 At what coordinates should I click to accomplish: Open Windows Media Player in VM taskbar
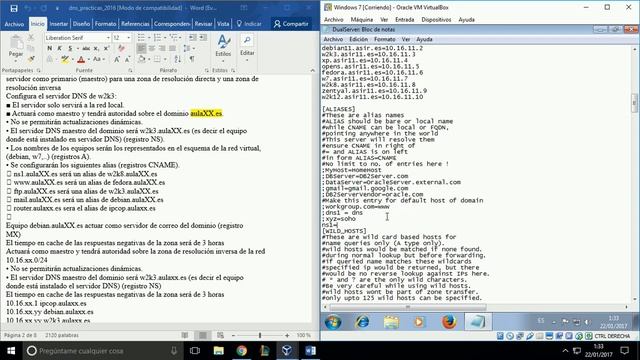[419, 322]
